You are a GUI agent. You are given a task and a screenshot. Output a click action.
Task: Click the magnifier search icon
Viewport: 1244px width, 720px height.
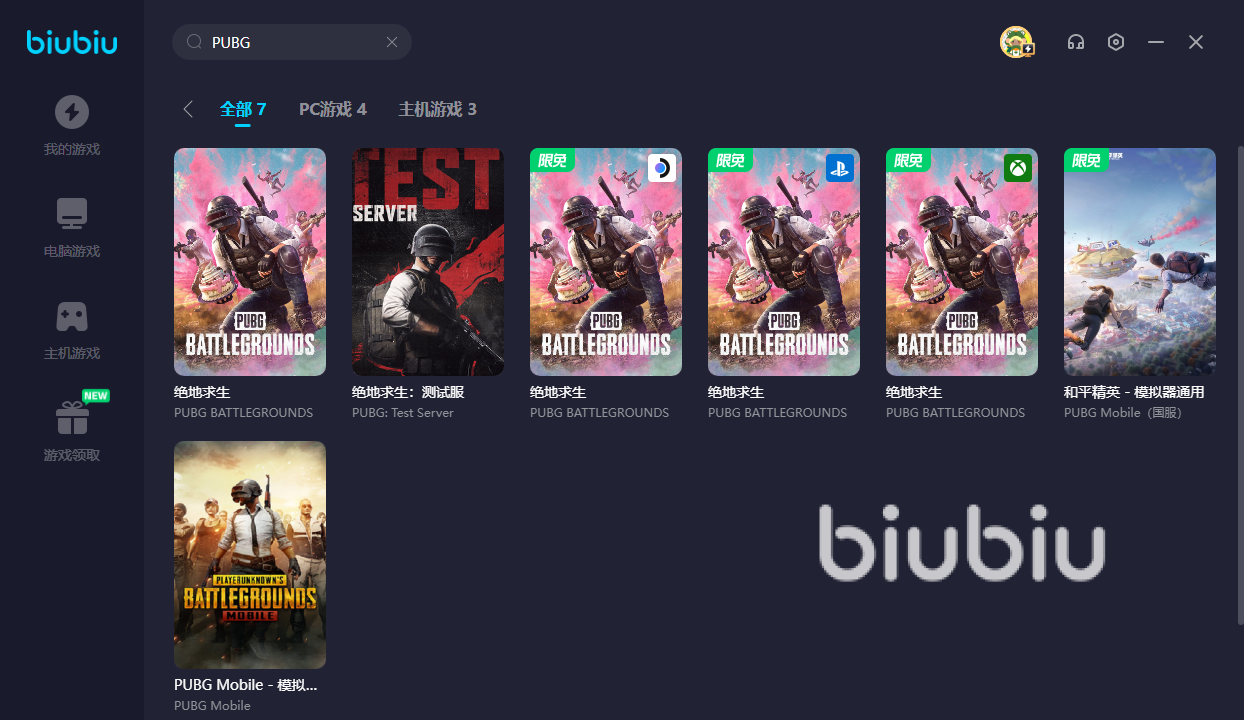(x=195, y=42)
